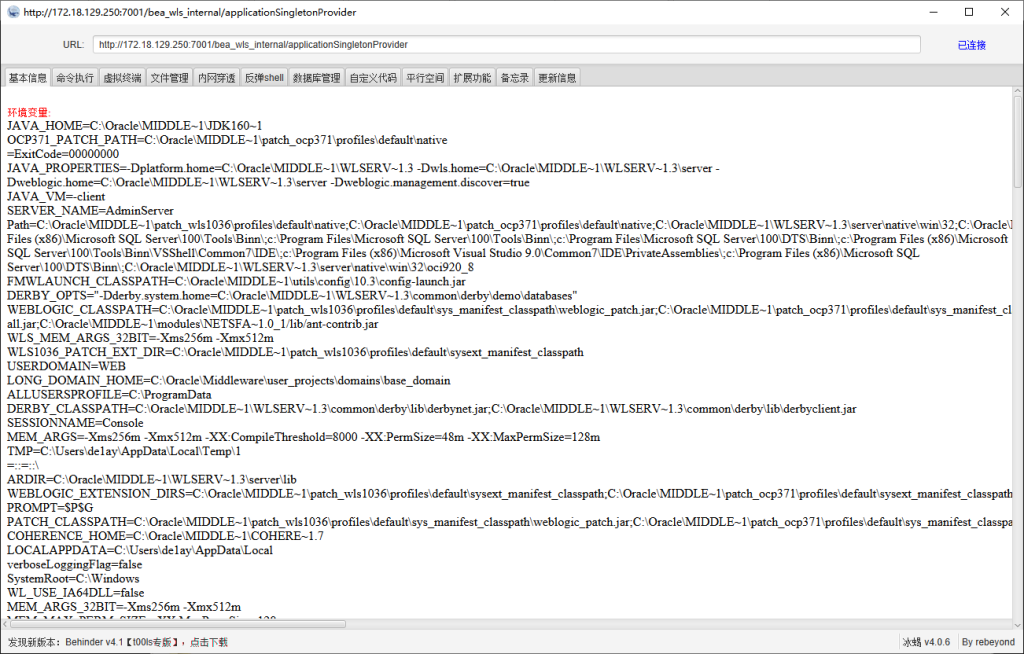Click the DERBY_OPTS line
Viewport: 1024px width, 654px height.
(292, 295)
